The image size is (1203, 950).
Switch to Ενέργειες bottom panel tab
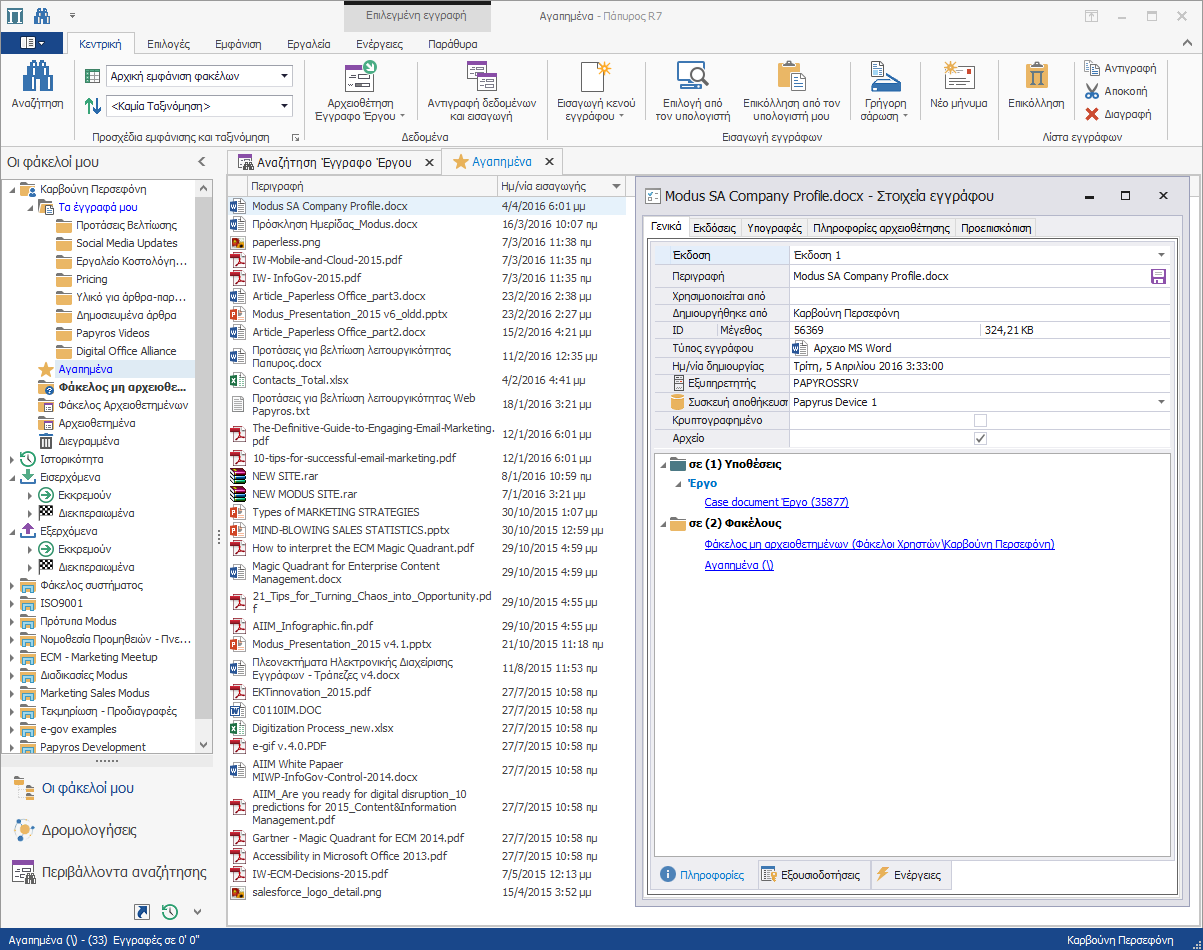point(910,874)
